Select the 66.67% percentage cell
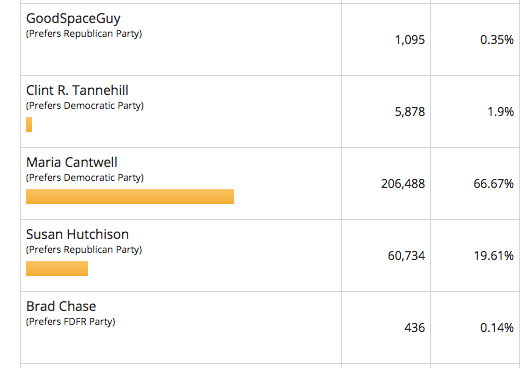The height and width of the screenshot is (368, 528). pos(475,183)
